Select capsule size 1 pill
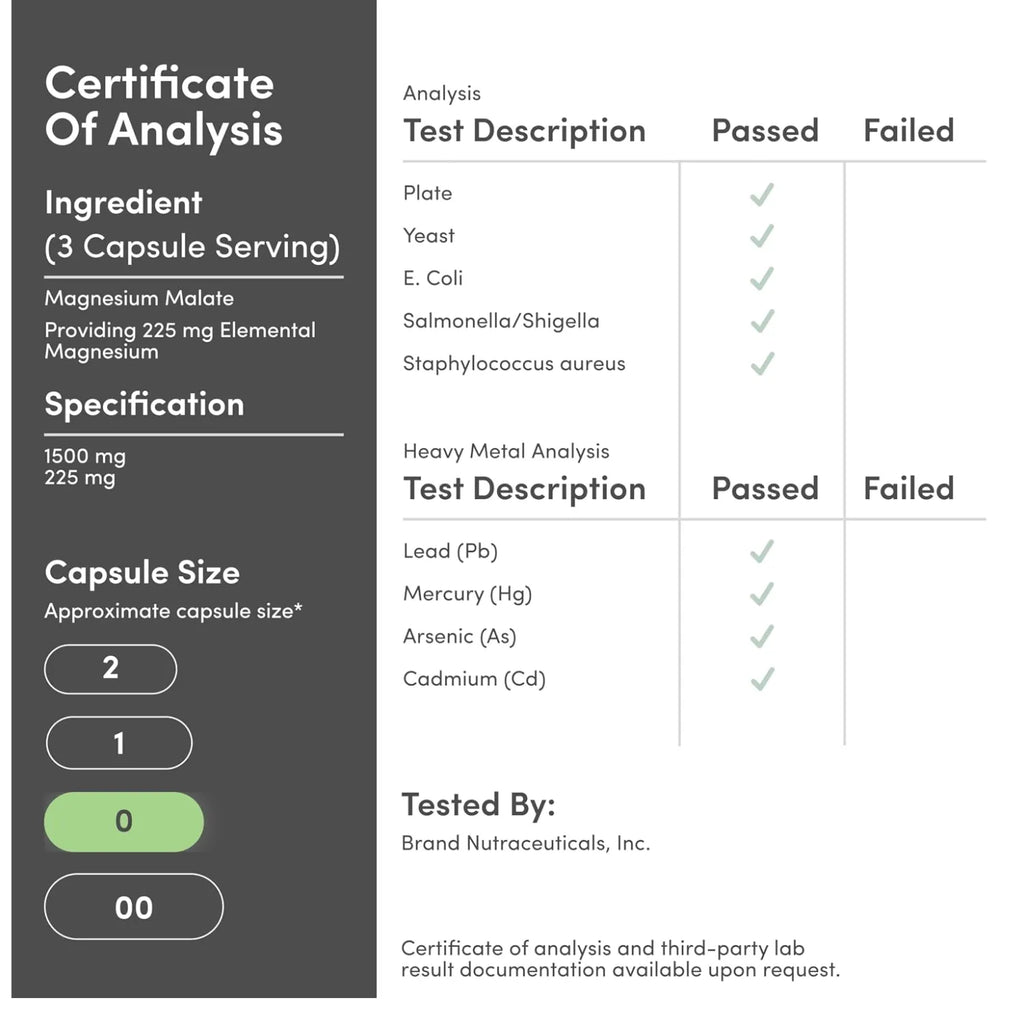Viewport: 1024px width, 1024px height. click(119, 743)
